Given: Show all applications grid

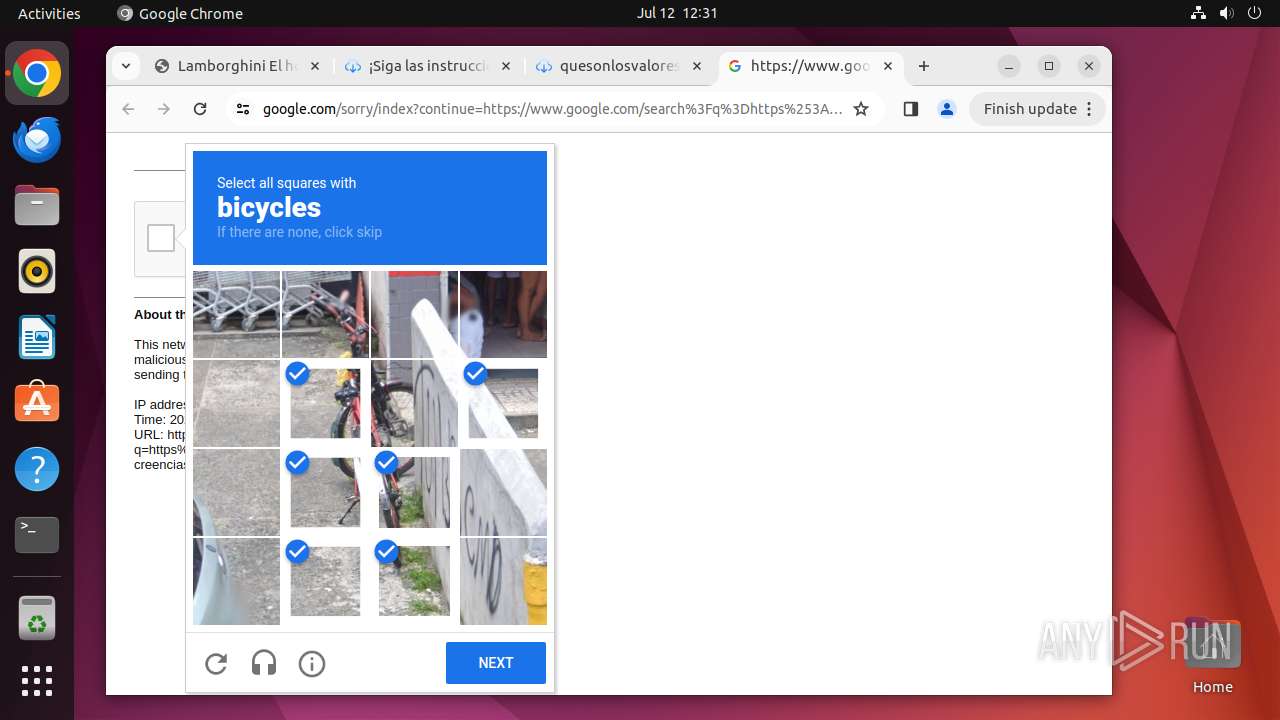Looking at the screenshot, I should [x=37, y=681].
